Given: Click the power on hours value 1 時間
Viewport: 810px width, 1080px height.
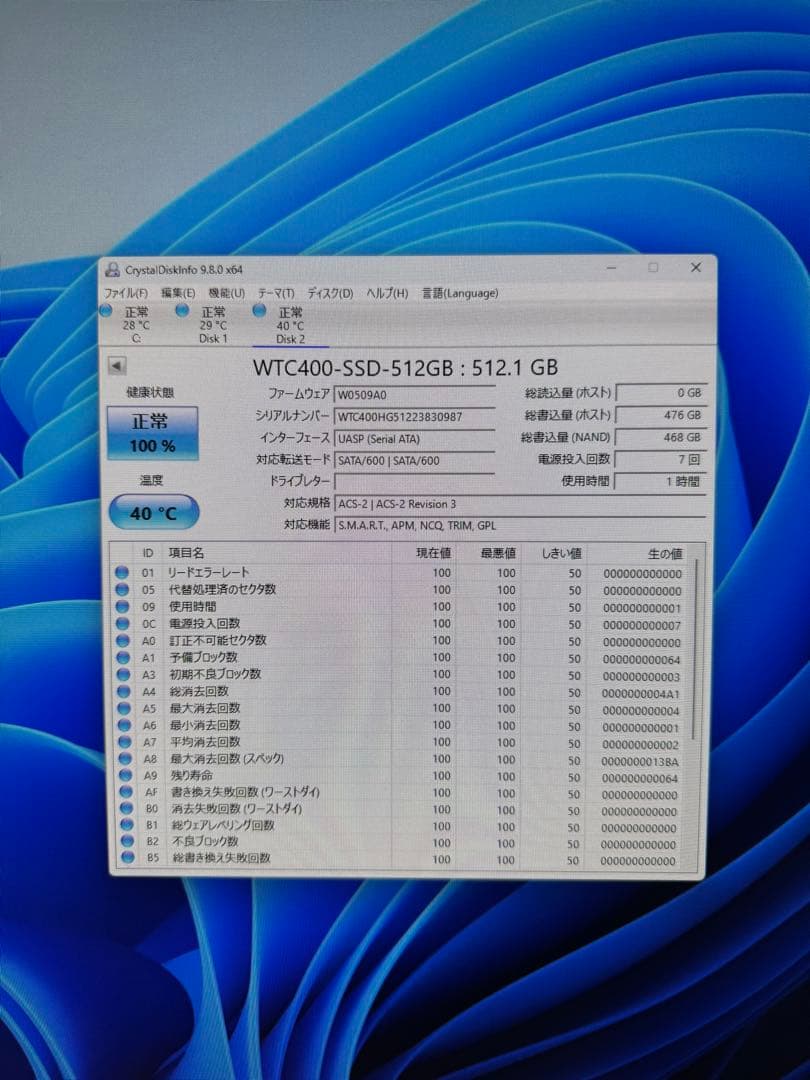Looking at the screenshot, I should (x=660, y=481).
